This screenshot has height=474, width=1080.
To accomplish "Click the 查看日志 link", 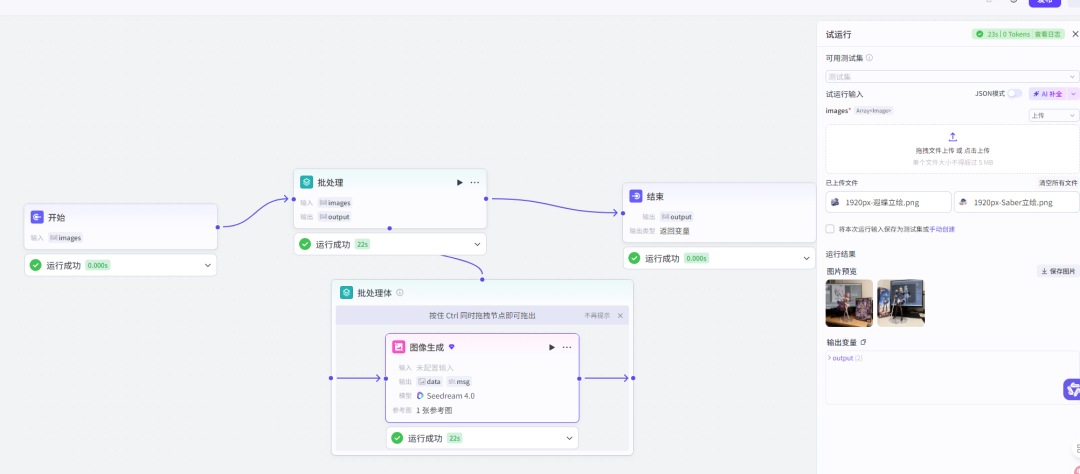I will pos(1048,34).
